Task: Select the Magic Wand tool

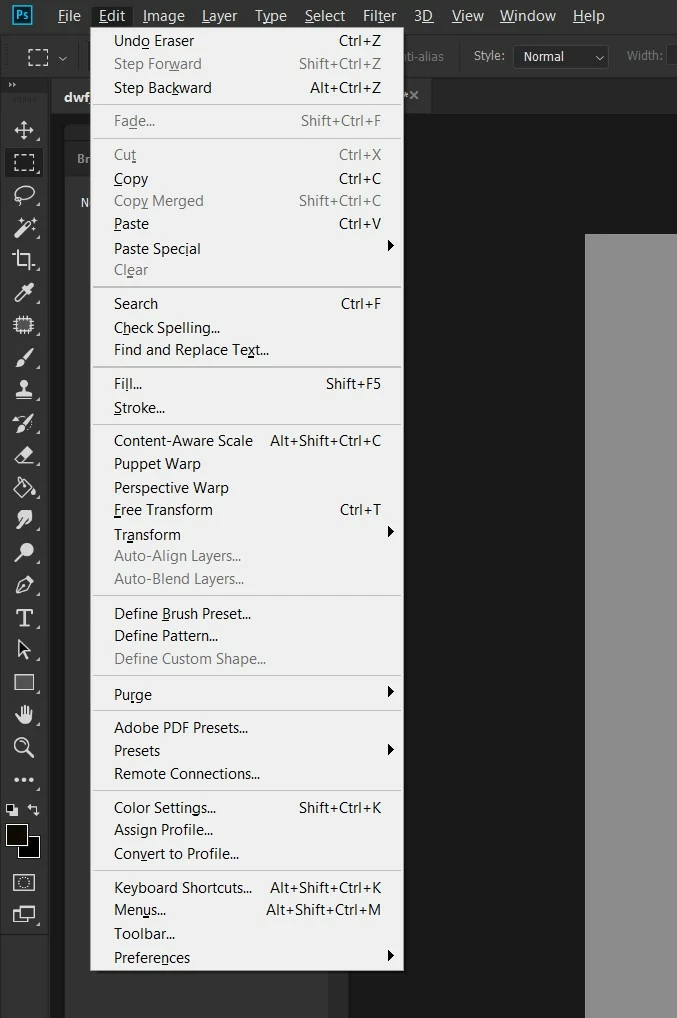Action: [24, 227]
